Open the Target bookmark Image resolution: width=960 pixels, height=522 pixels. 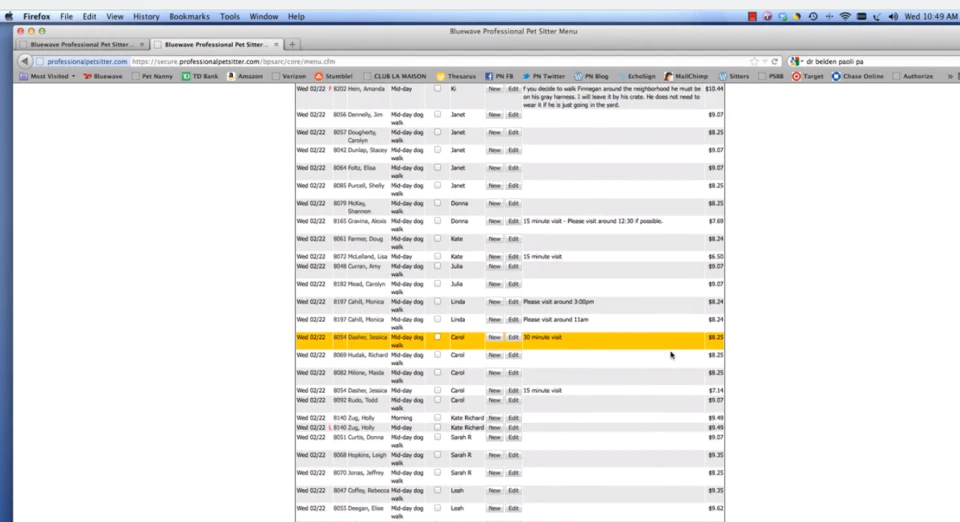(x=808, y=76)
